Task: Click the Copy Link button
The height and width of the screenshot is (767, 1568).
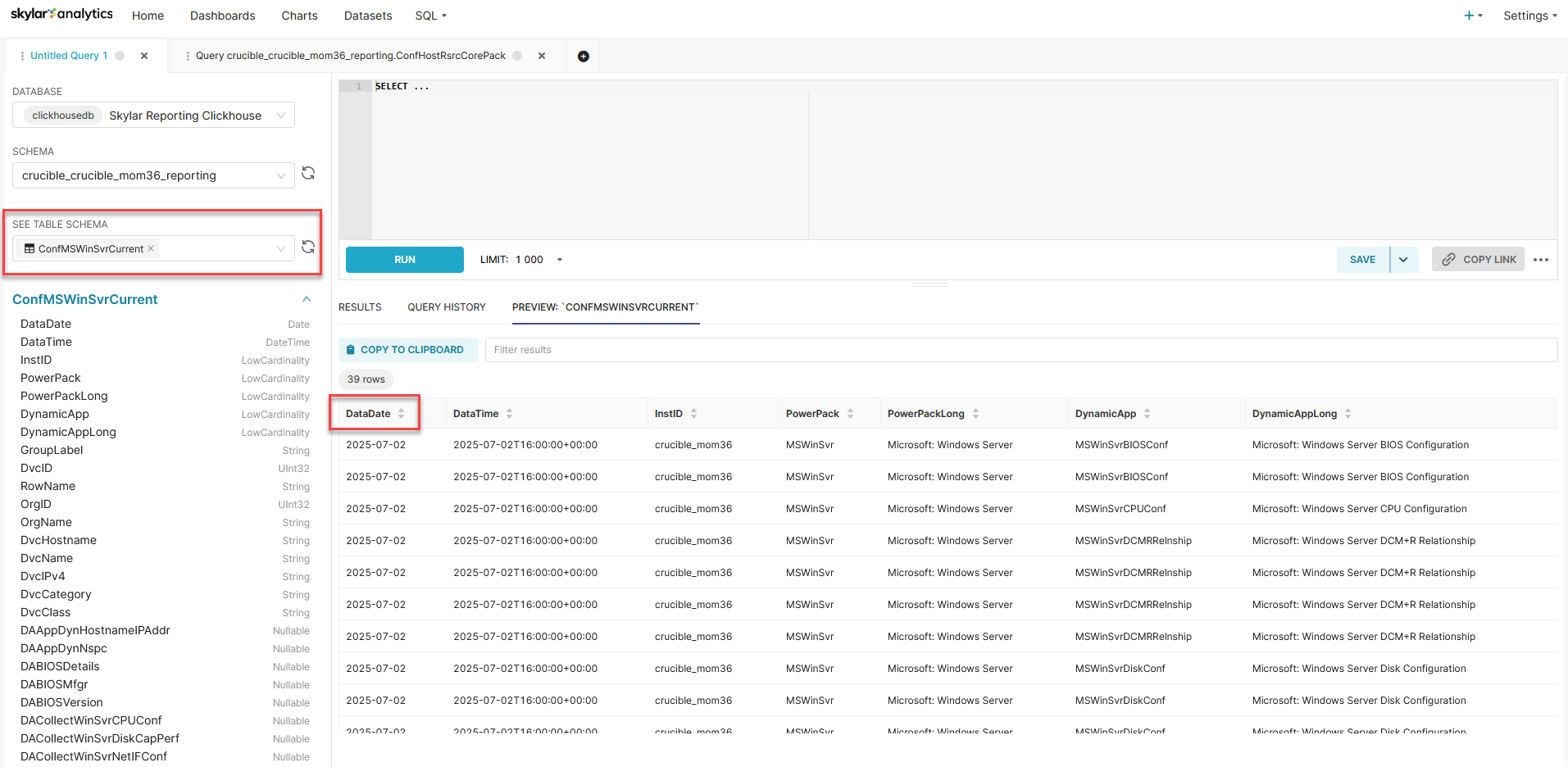Action: (x=1478, y=260)
